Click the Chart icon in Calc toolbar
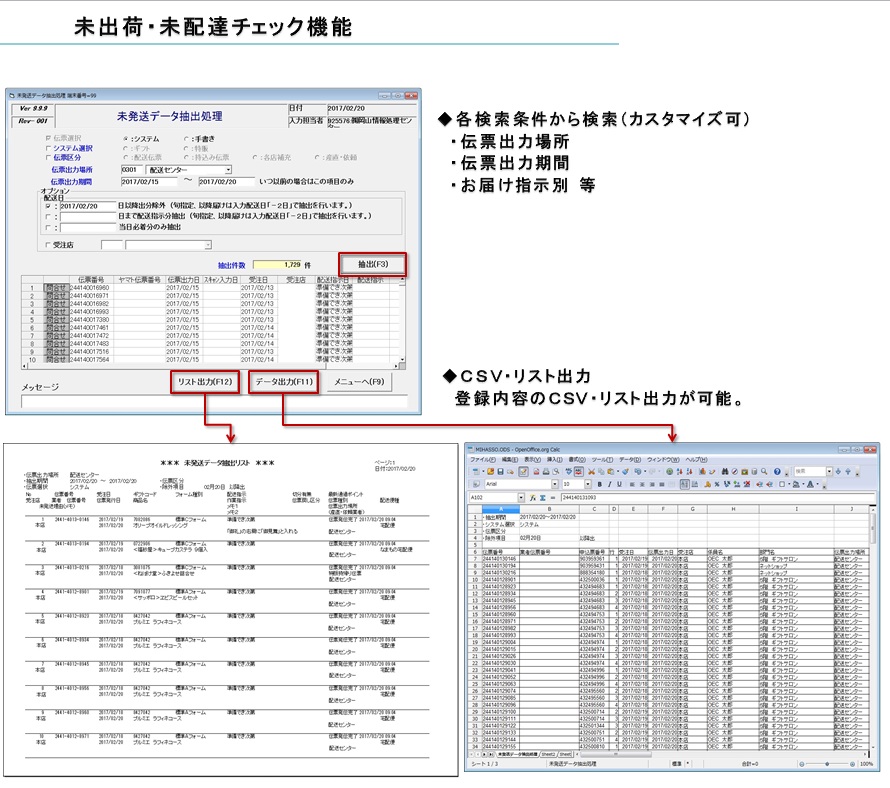890x788 pixels. pos(703,472)
